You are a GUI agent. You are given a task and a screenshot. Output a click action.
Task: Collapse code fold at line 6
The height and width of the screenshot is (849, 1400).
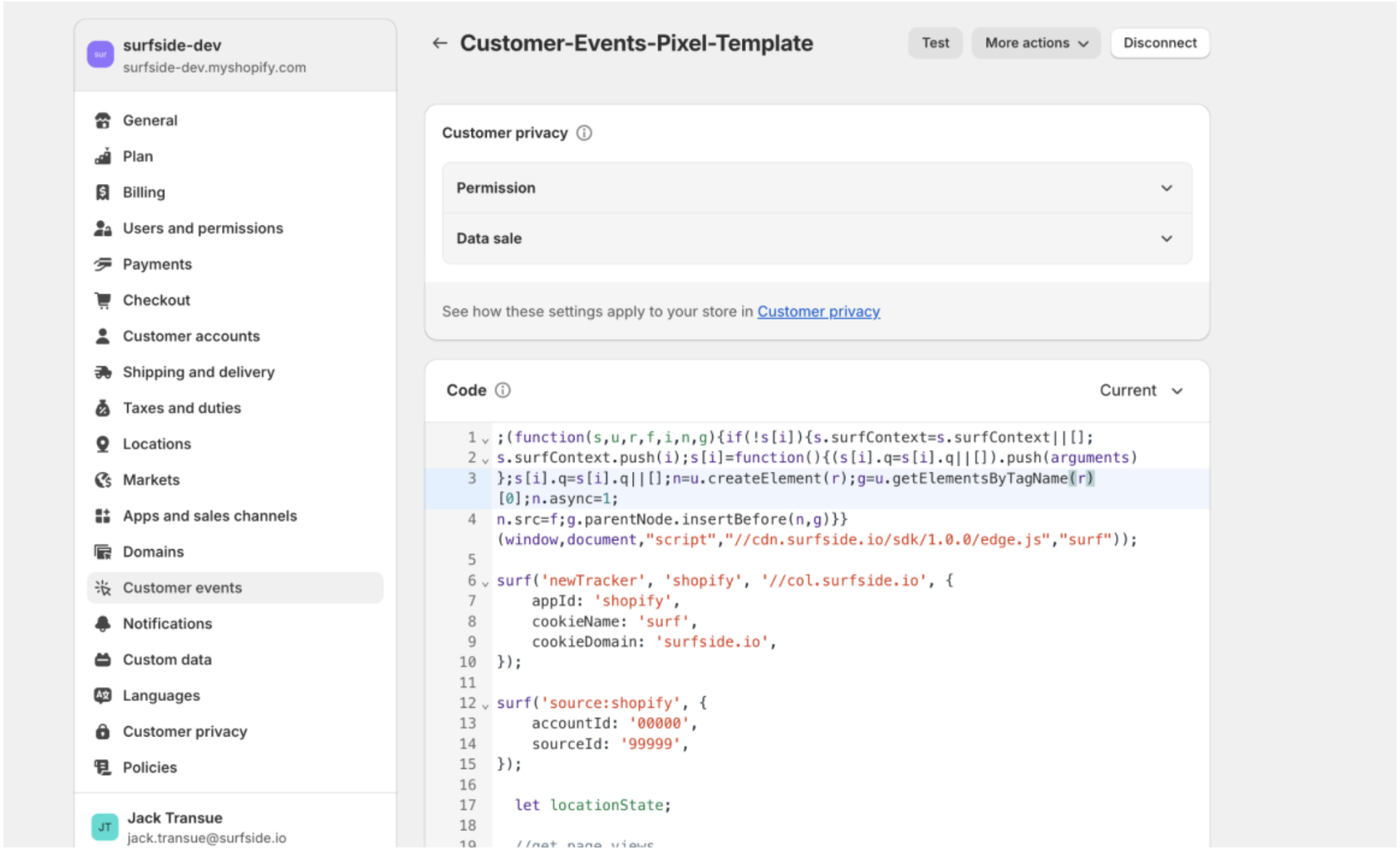coord(485,583)
